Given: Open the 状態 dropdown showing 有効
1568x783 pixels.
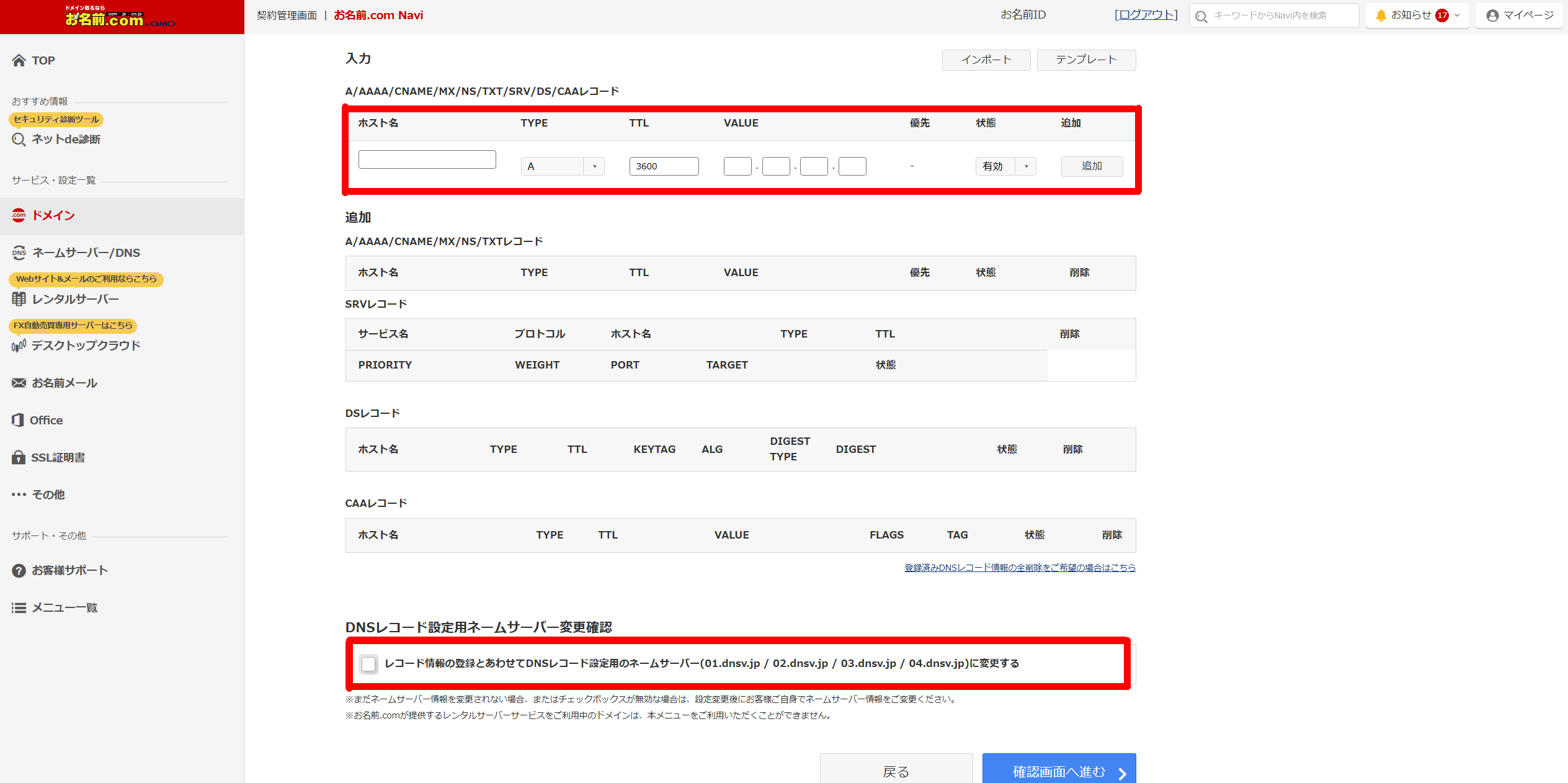Looking at the screenshot, I should tap(1005, 166).
